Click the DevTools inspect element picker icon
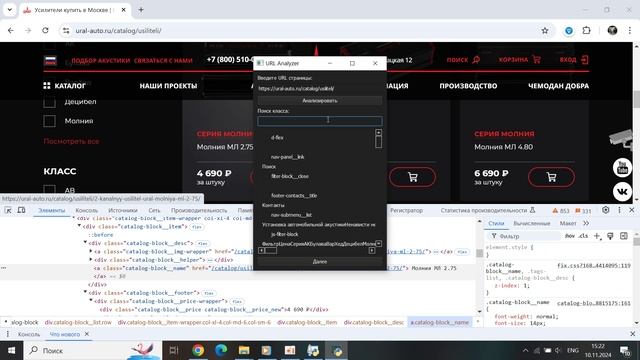 8,210
